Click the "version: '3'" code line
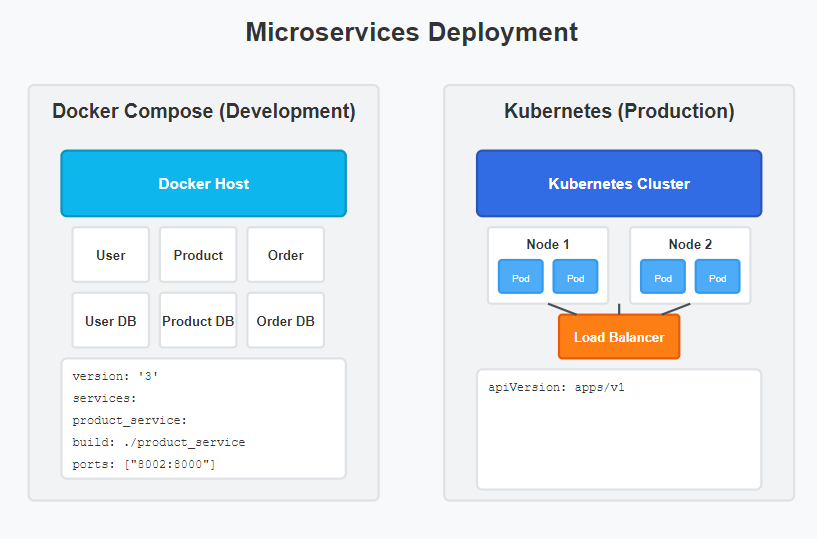Image resolution: width=817 pixels, height=539 pixels. click(x=115, y=376)
